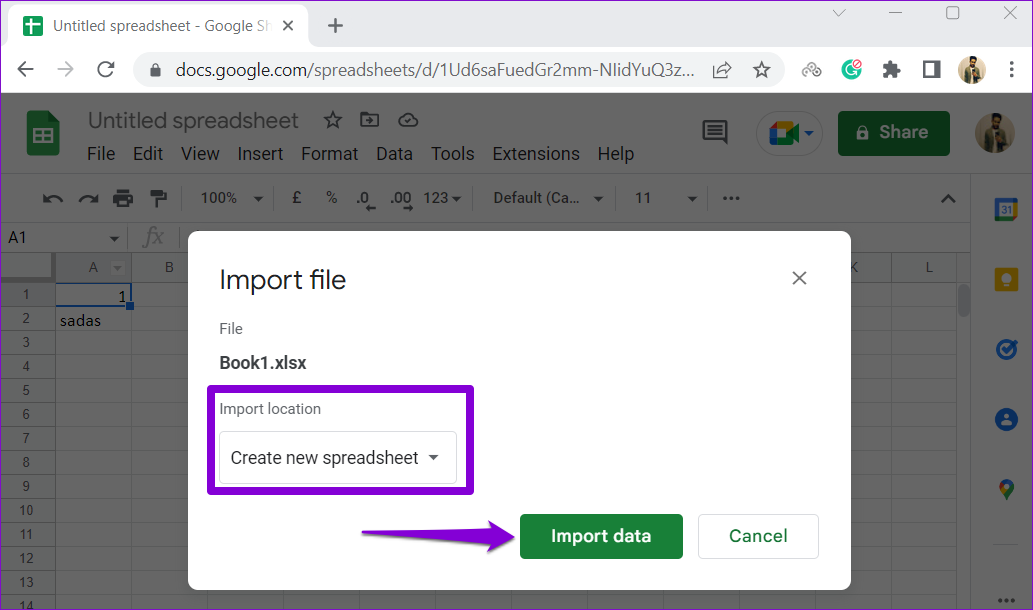Click the share page icon in address bar

point(722,70)
